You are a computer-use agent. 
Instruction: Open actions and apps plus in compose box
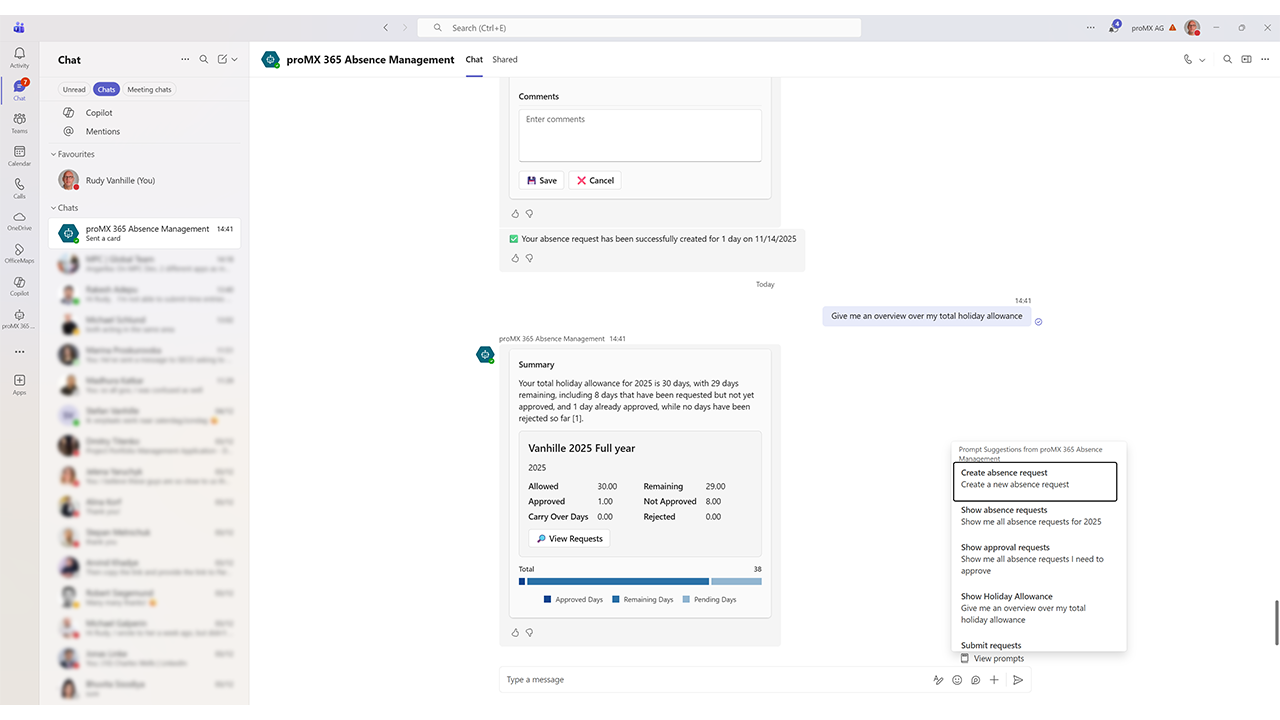(x=994, y=680)
